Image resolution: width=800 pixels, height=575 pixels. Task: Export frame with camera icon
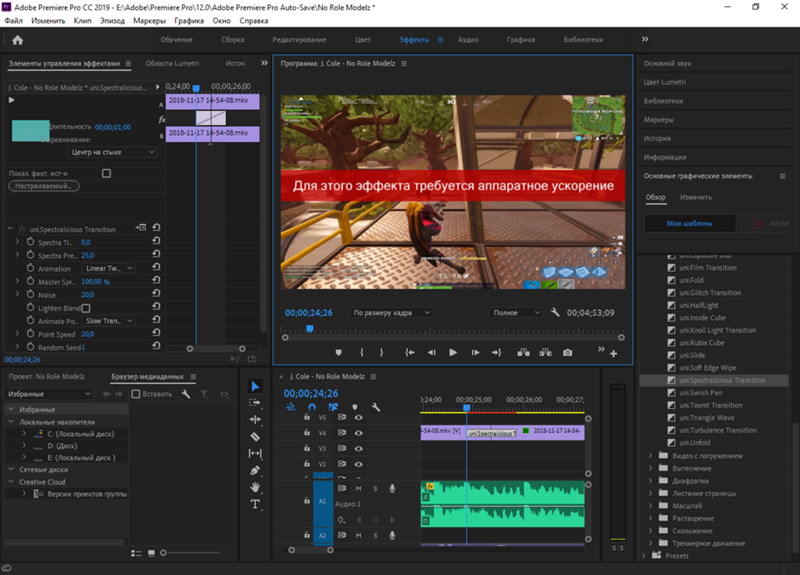(567, 353)
